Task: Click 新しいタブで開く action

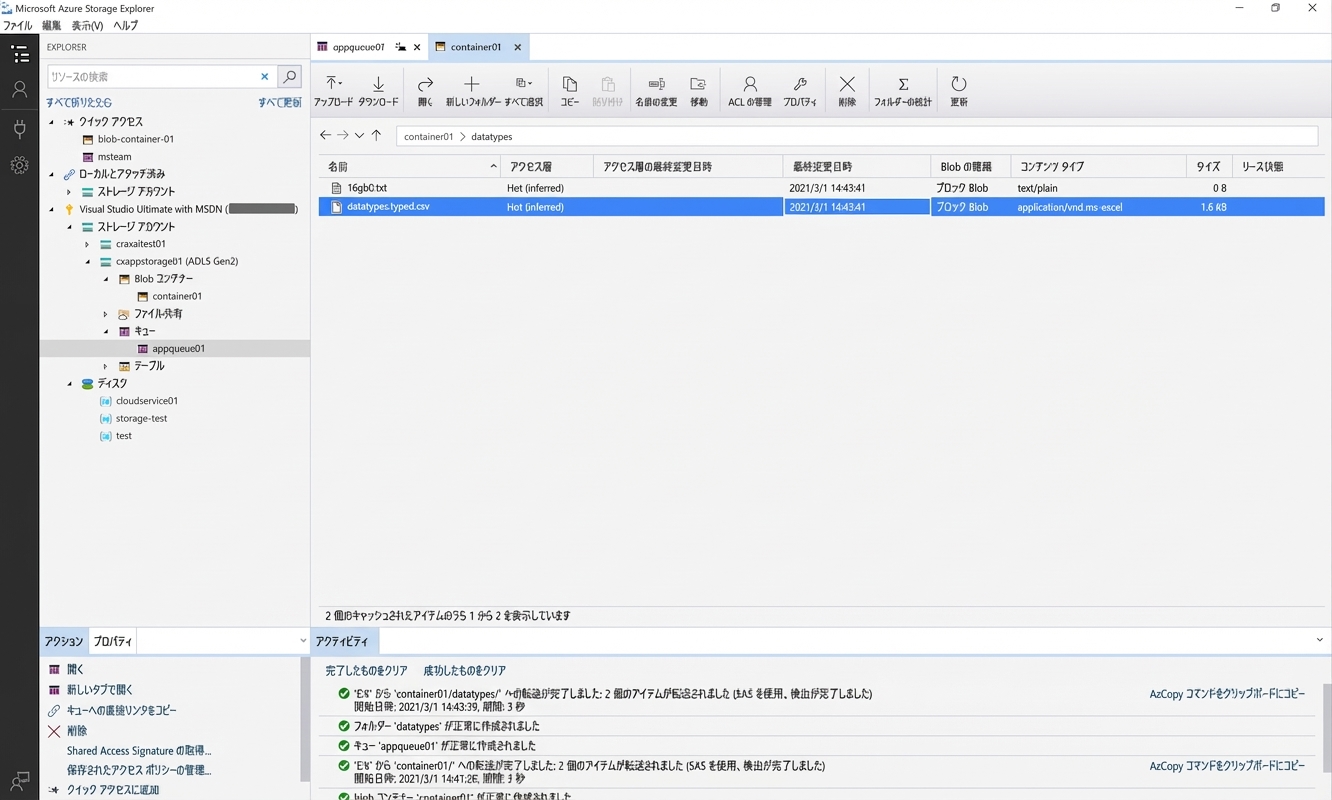Action: [x=99, y=690]
